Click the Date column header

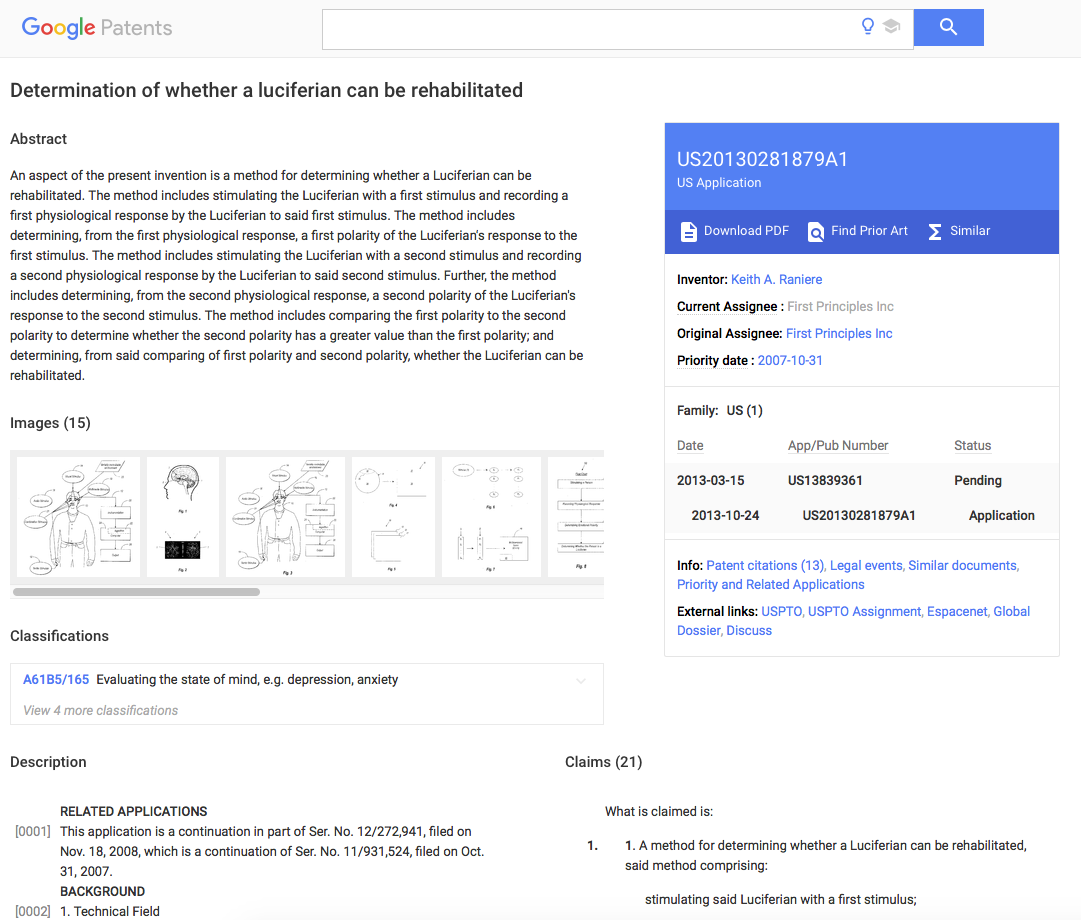690,446
